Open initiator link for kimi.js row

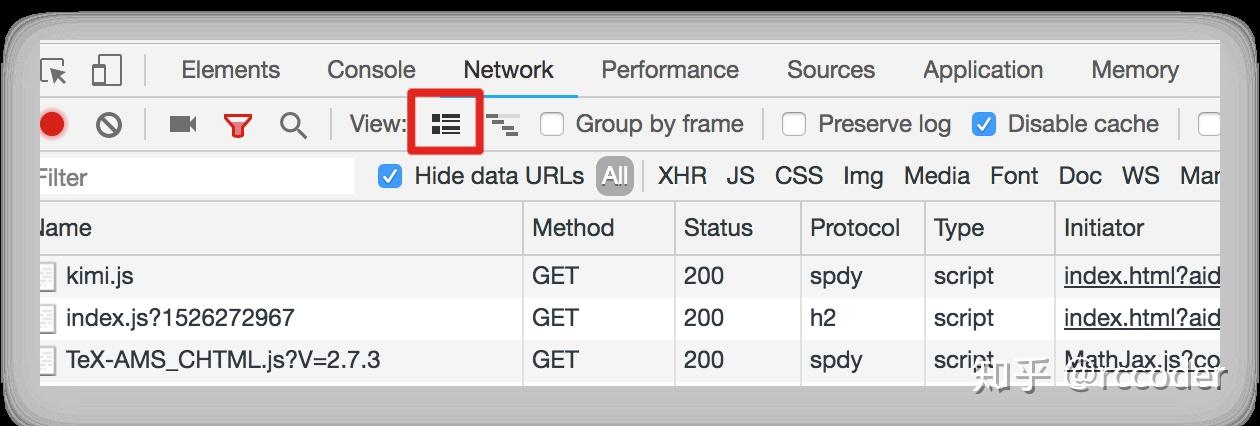point(1141,276)
